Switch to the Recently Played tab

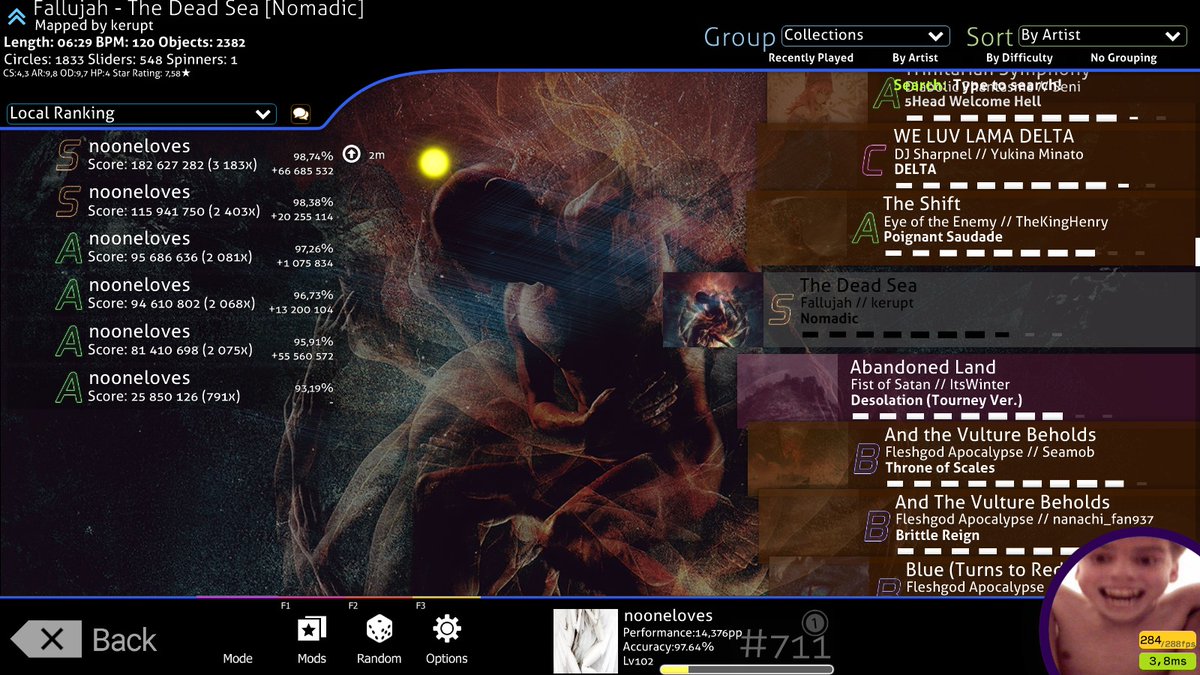(811, 58)
